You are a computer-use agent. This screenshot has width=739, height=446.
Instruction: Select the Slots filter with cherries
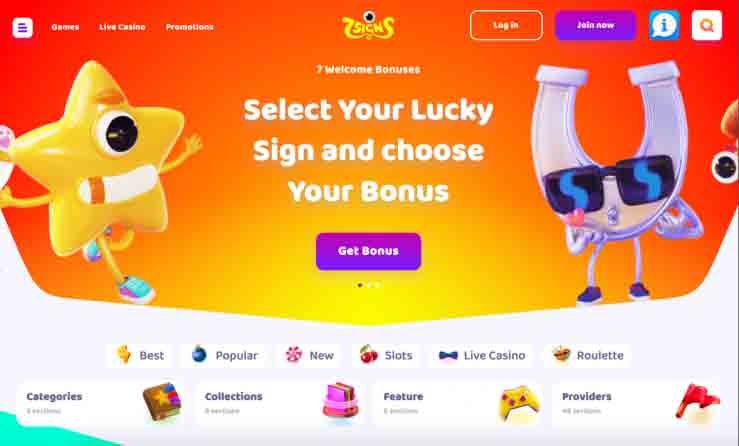tap(386, 355)
